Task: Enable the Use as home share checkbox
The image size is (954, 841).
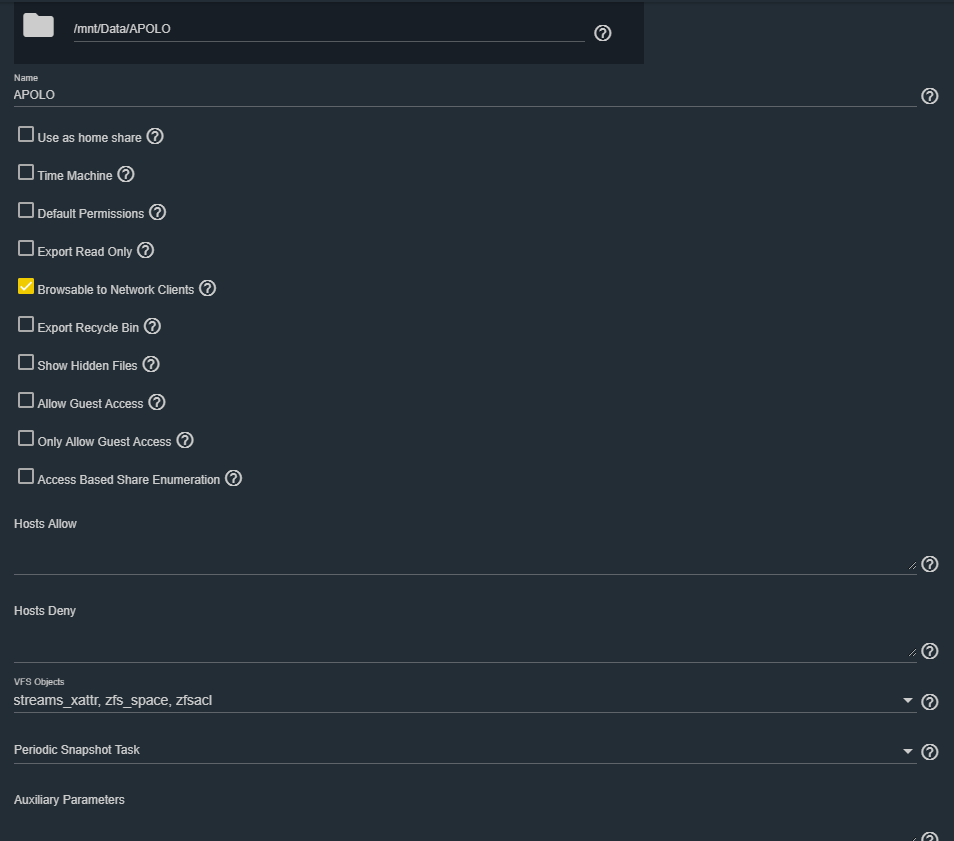Action: (x=26, y=134)
